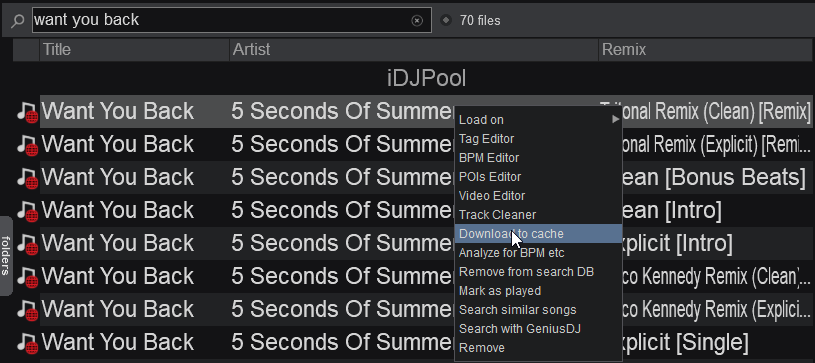Sort by the Artist column header
This screenshot has height=363, width=815.
point(414,50)
